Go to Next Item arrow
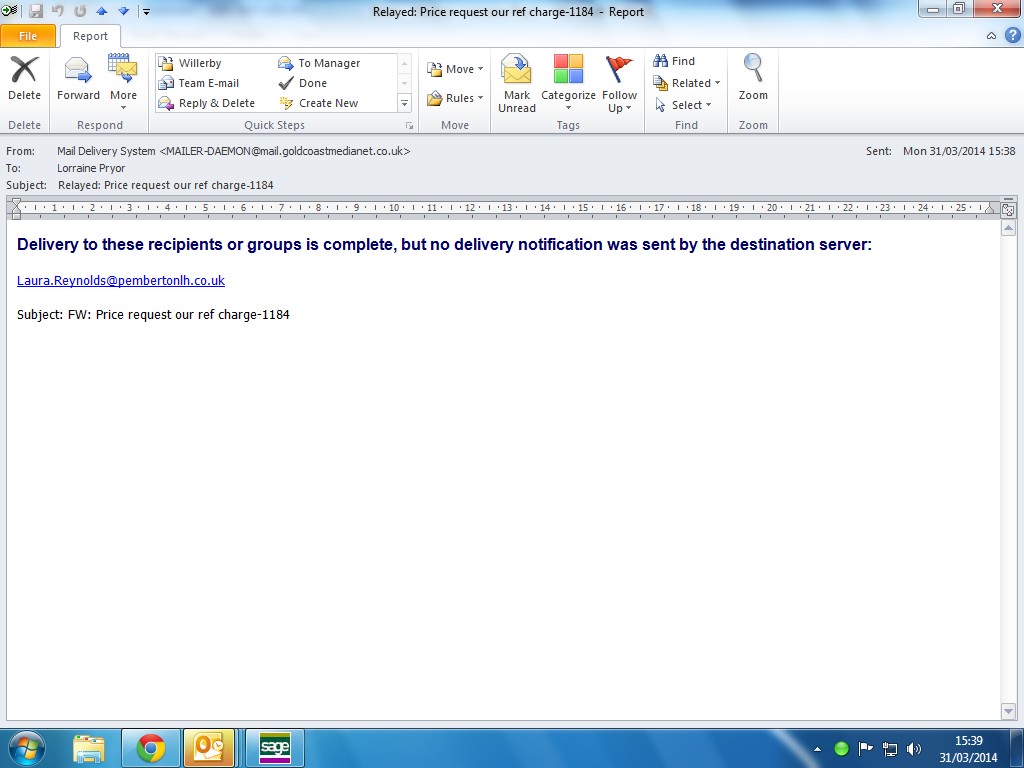Screen dimensions: 1024x768 [x=123, y=11]
